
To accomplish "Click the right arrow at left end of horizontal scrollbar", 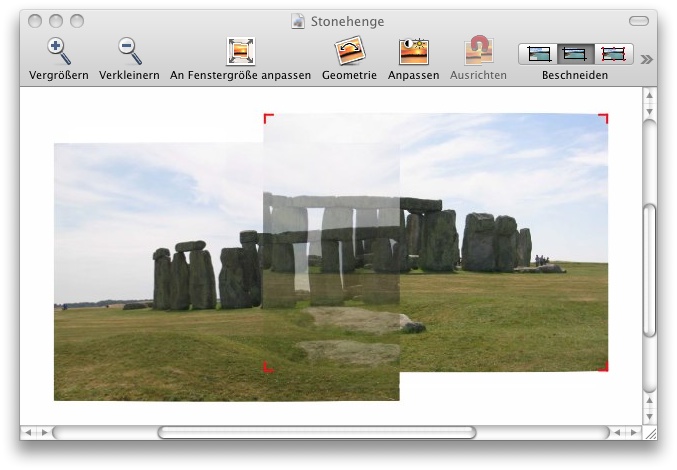I will click(x=44, y=432).
